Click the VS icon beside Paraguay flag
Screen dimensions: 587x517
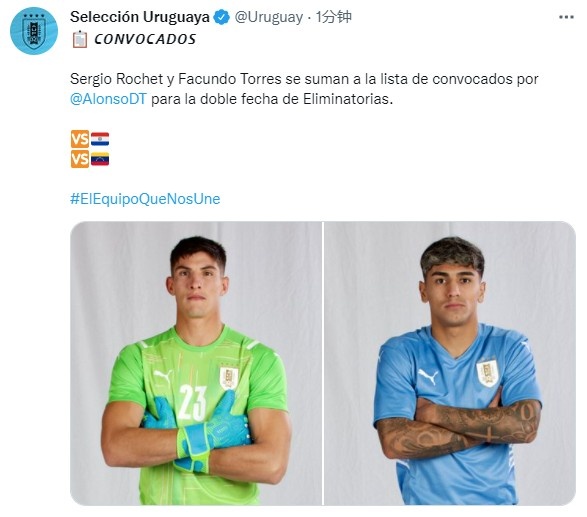click(80, 139)
